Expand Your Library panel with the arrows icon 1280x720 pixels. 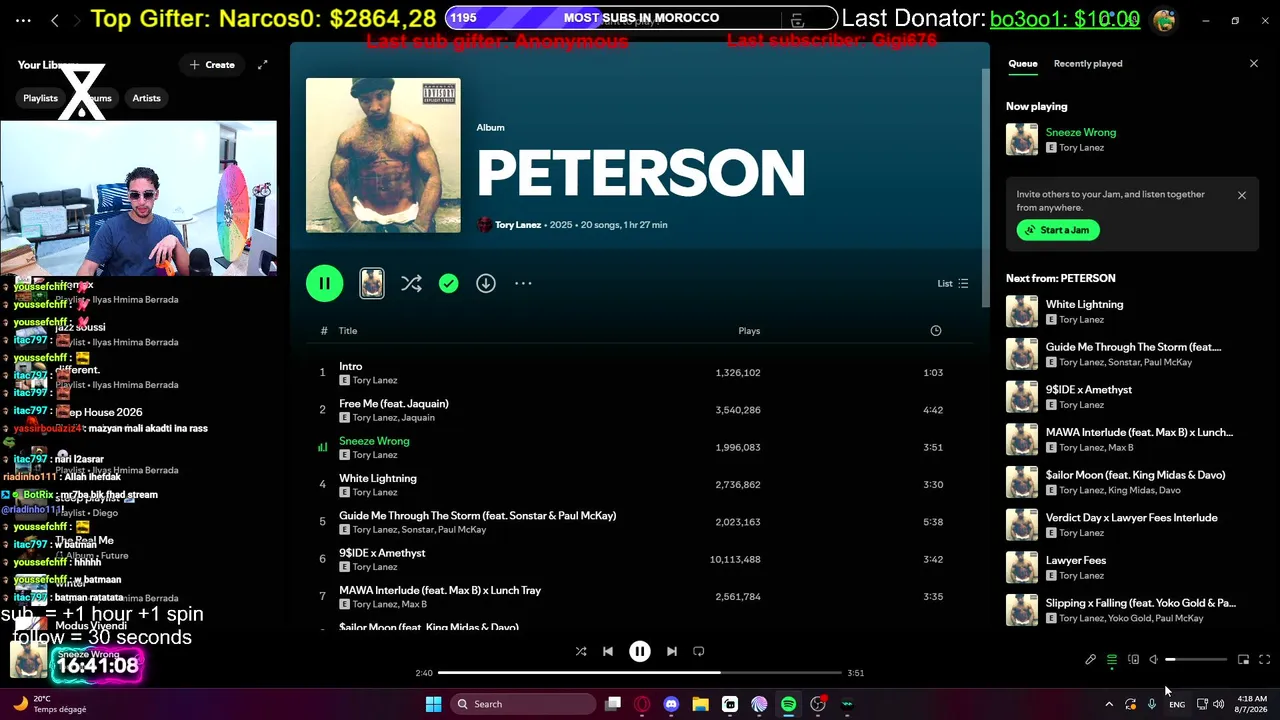click(263, 65)
